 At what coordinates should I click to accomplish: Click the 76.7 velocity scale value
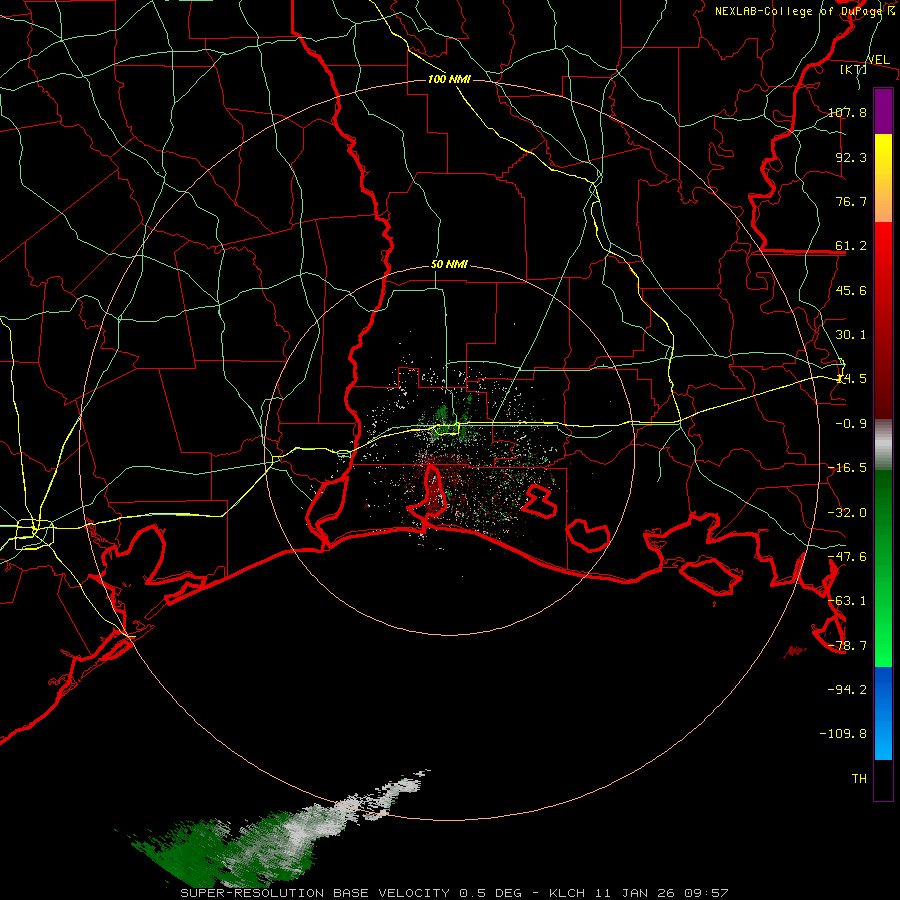(851, 201)
